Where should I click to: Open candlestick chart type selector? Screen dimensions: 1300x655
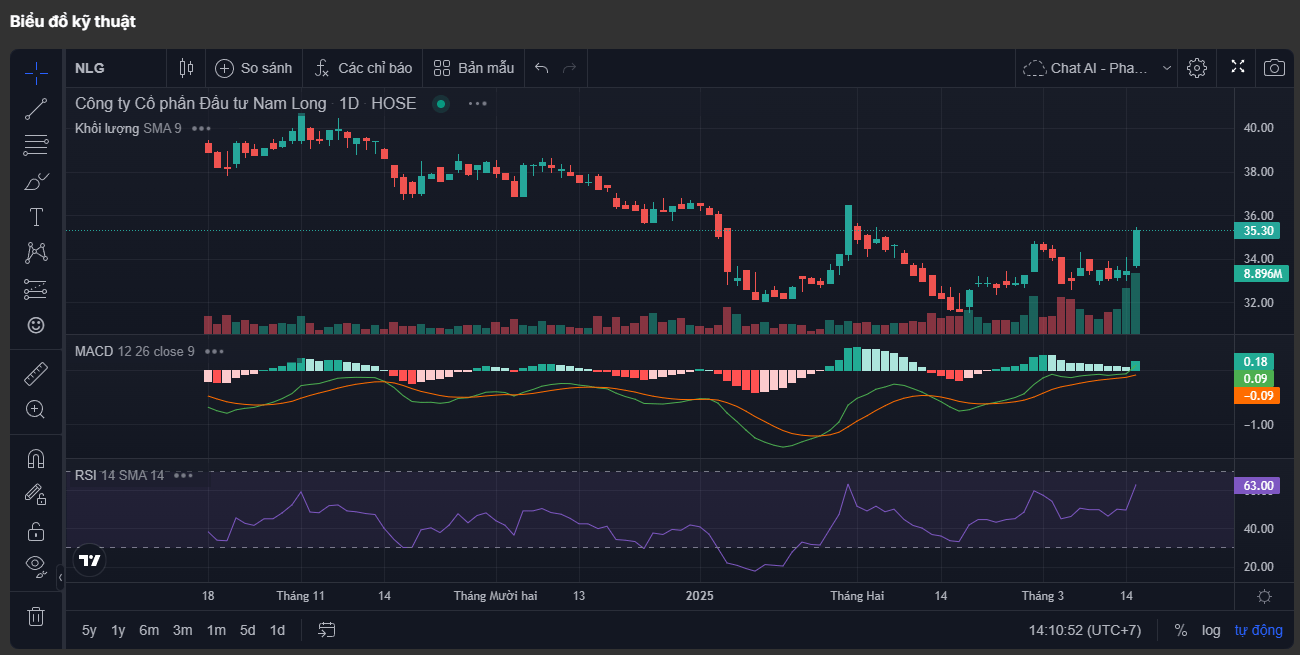click(x=186, y=68)
